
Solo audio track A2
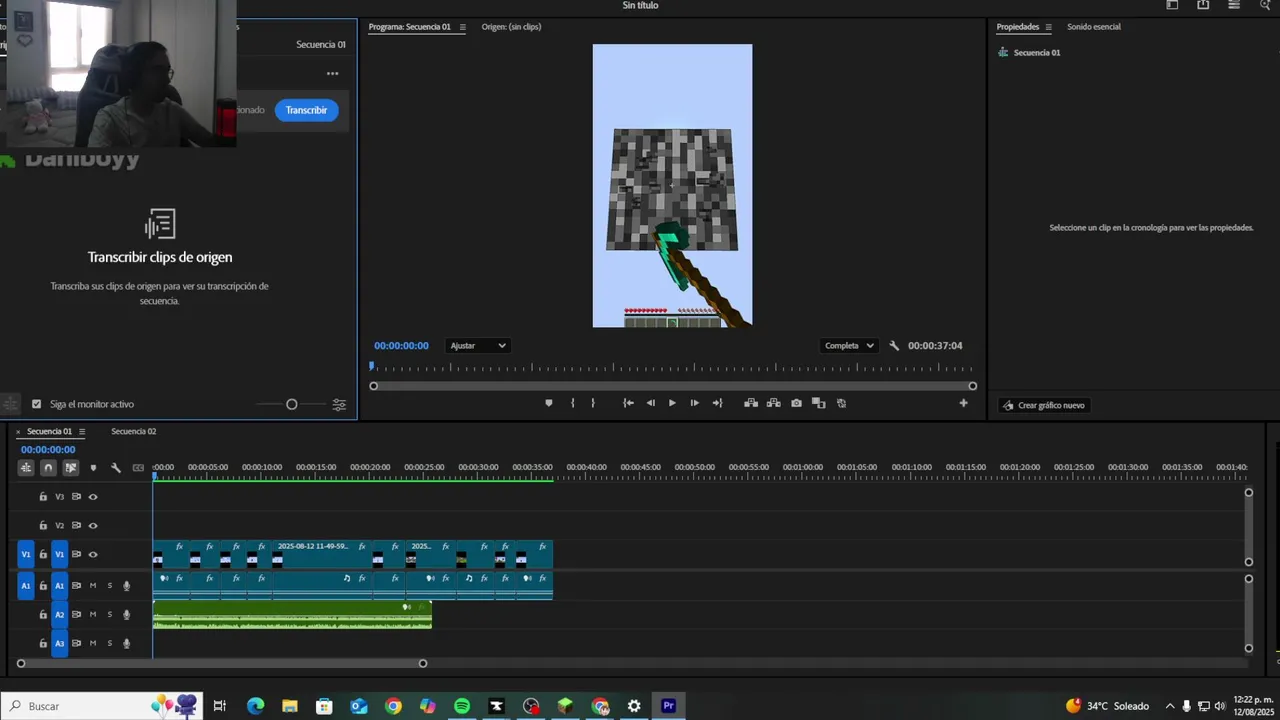pyautogui.click(x=110, y=615)
